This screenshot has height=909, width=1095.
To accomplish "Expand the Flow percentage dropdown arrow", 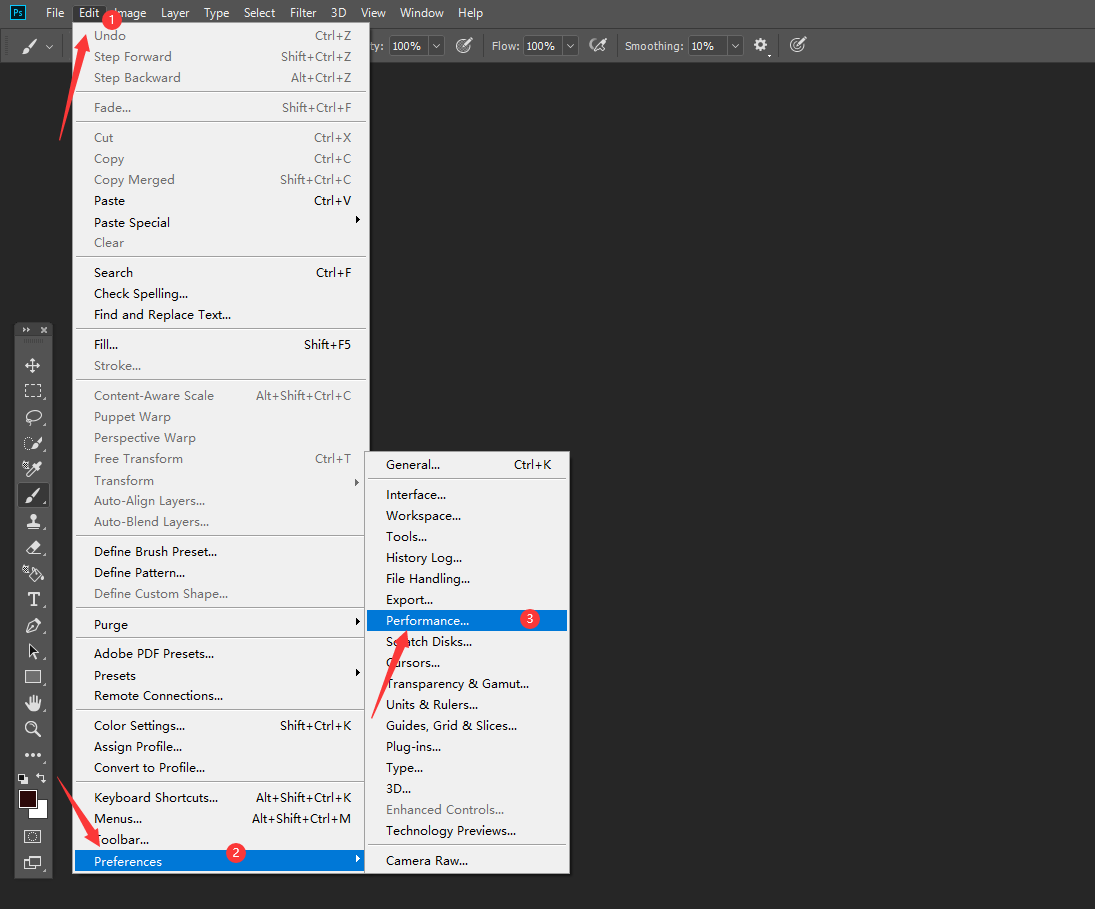I will click(571, 46).
